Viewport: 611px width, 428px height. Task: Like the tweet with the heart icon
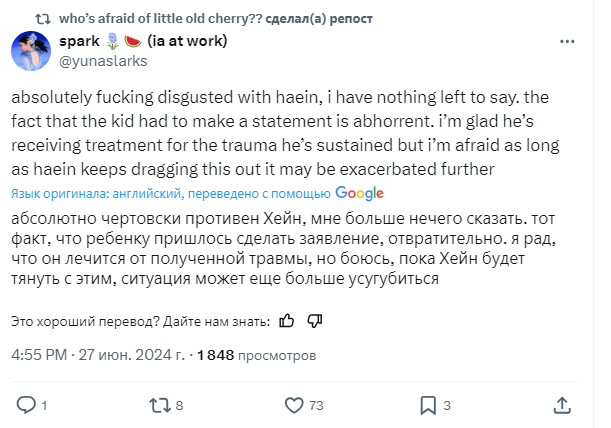(x=294, y=405)
